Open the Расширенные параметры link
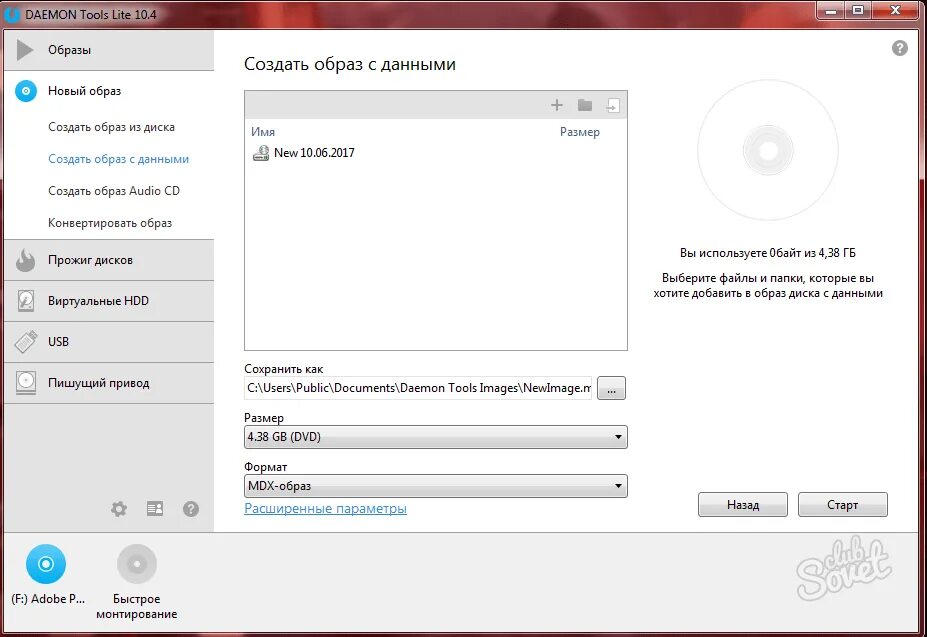Viewport: 927px width, 637px height. 325,509
